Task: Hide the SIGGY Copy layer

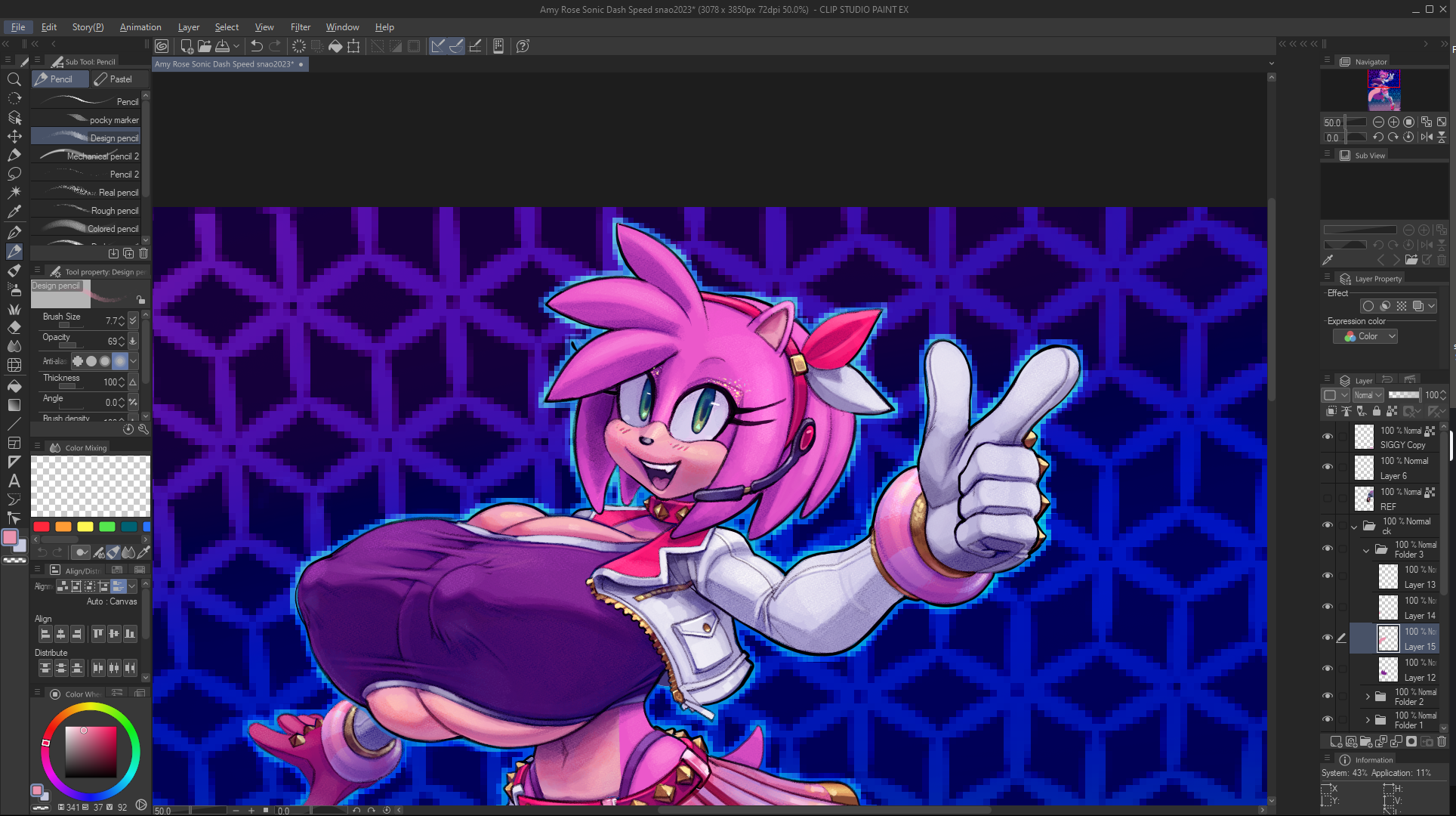Action: (x=1328, y=437)
